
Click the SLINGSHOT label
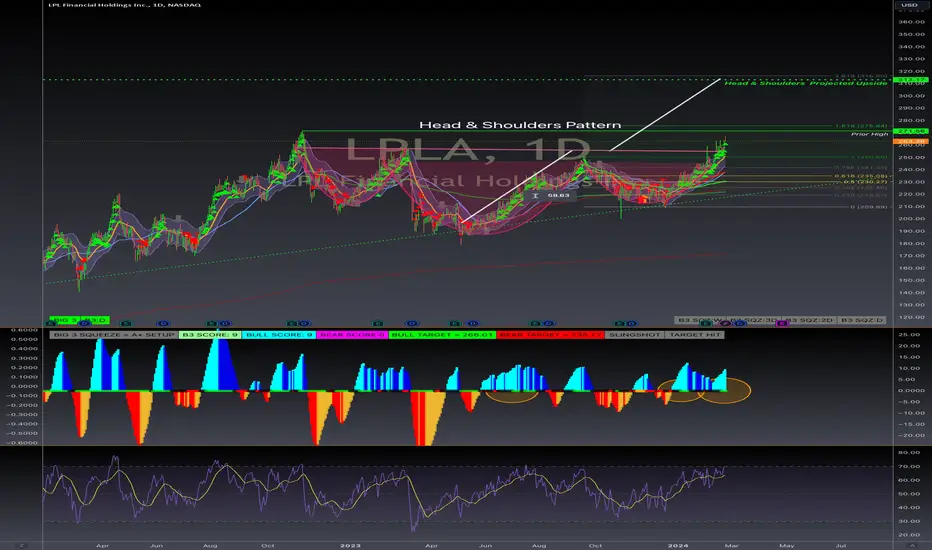(634, 335)
